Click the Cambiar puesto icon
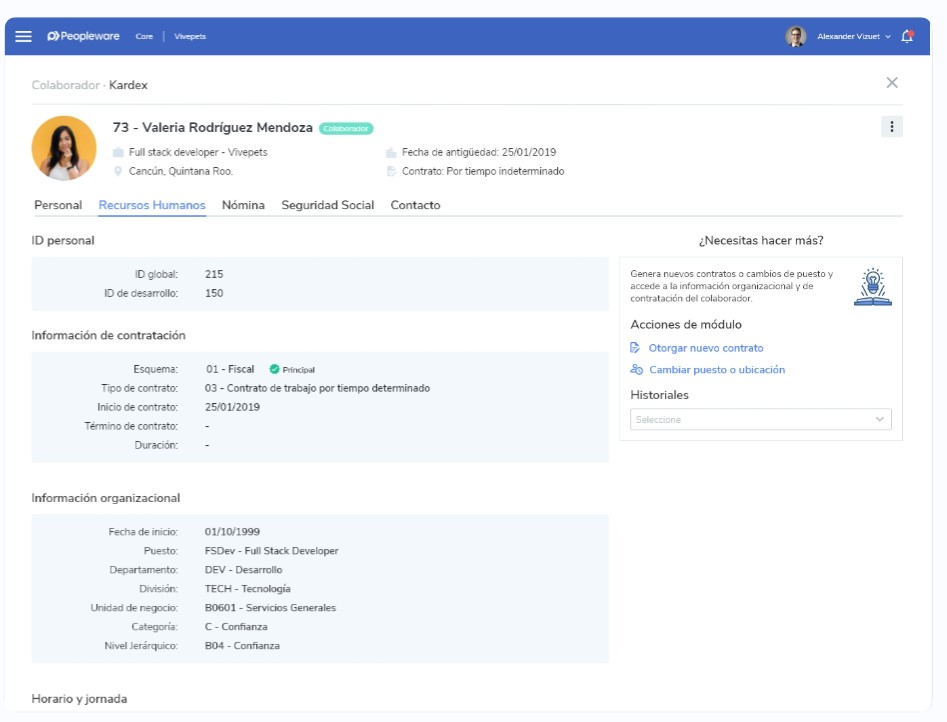 coord(637,370)
